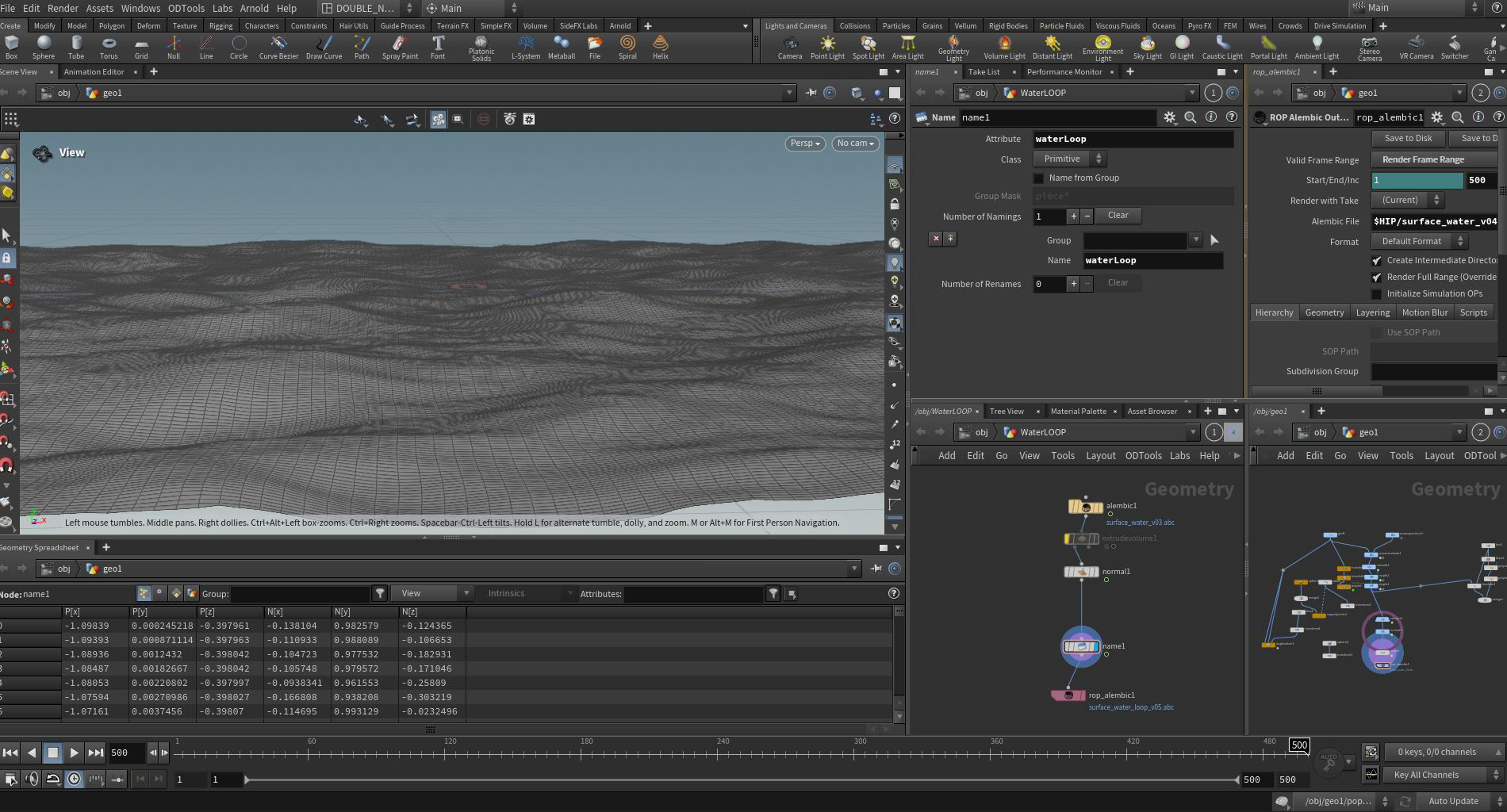1507x812 pixels.
Task: Select the Sphere shelf tool
Action: coord(44,46)
